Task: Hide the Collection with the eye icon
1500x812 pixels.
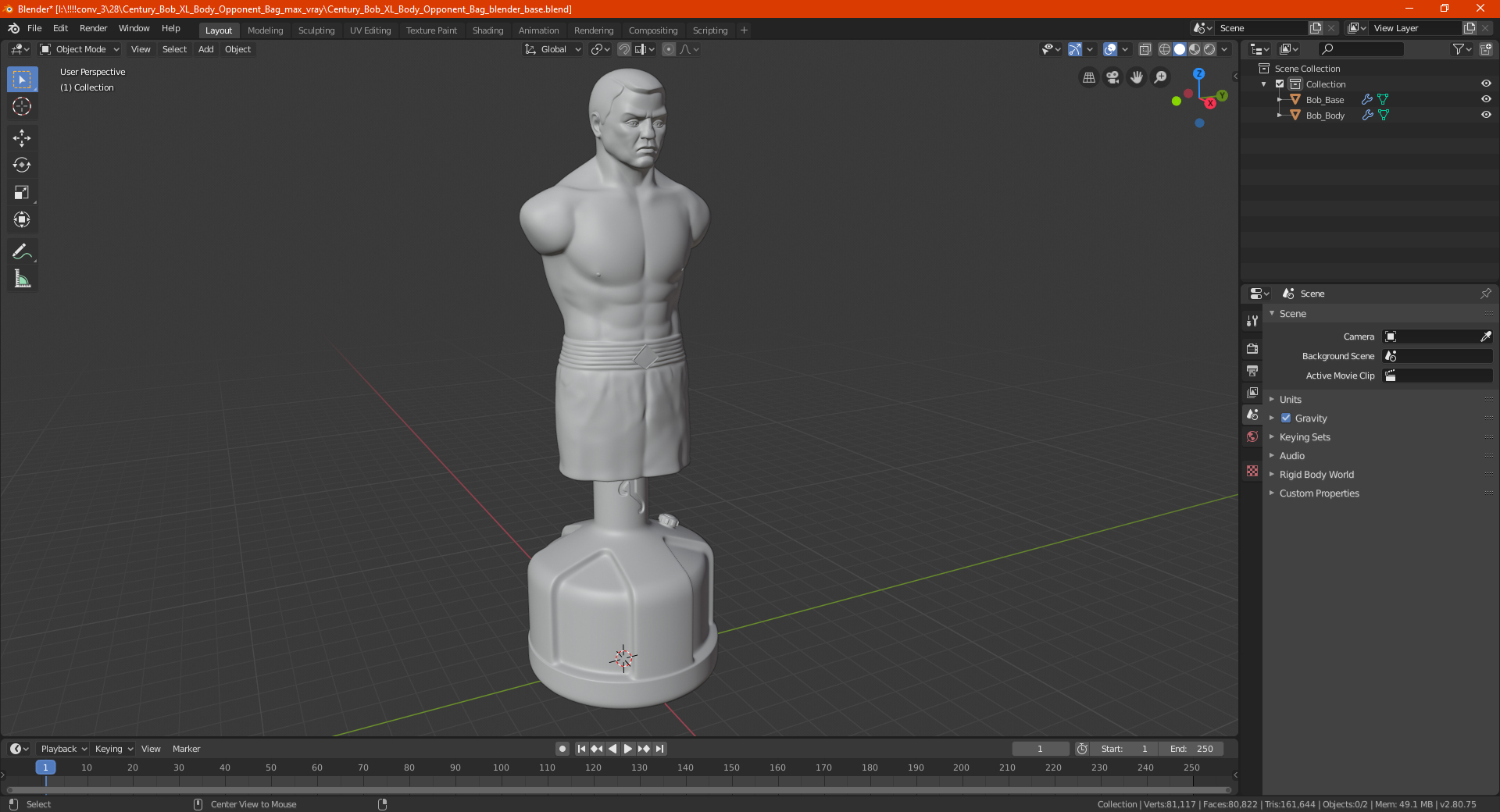Action: (1486, 84)
